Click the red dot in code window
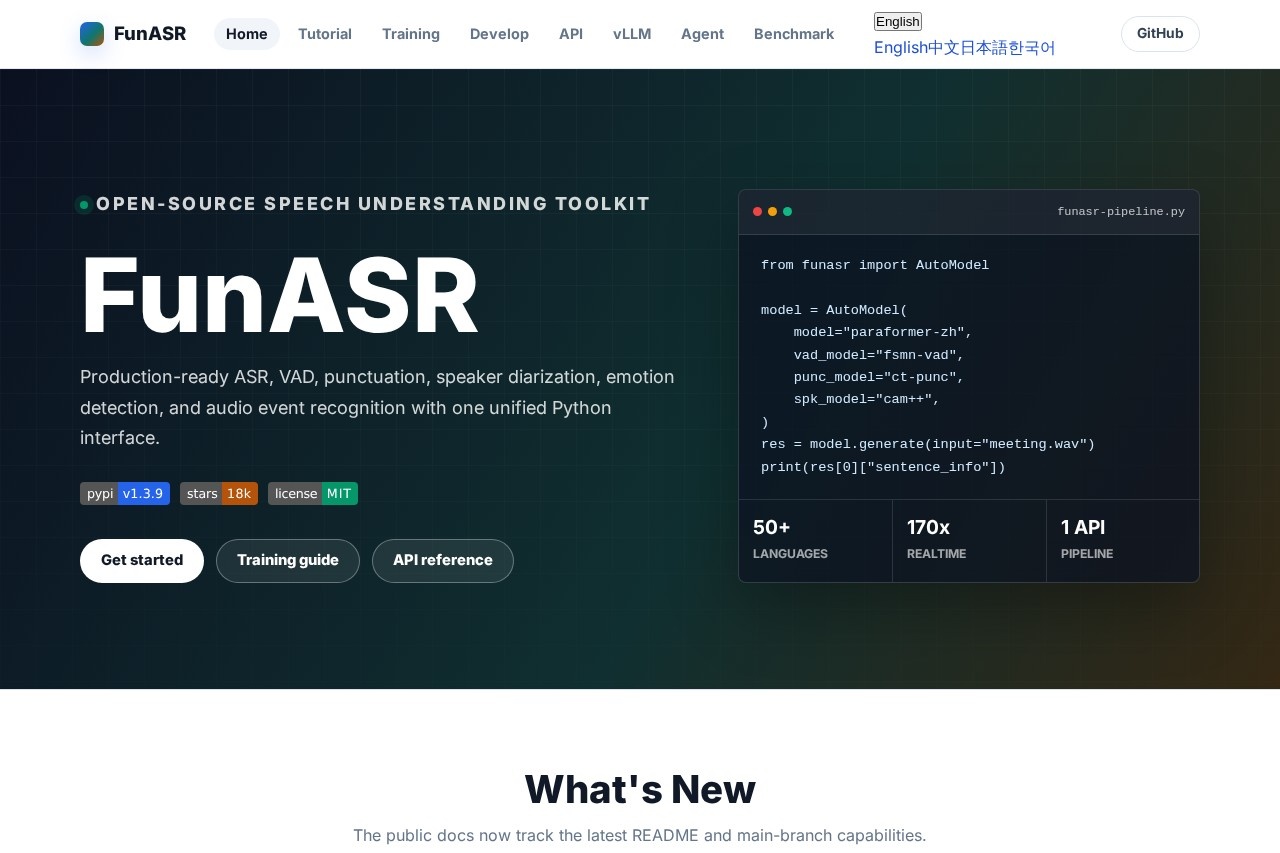This screenshot has width=1280, height=853. point(758,212)
